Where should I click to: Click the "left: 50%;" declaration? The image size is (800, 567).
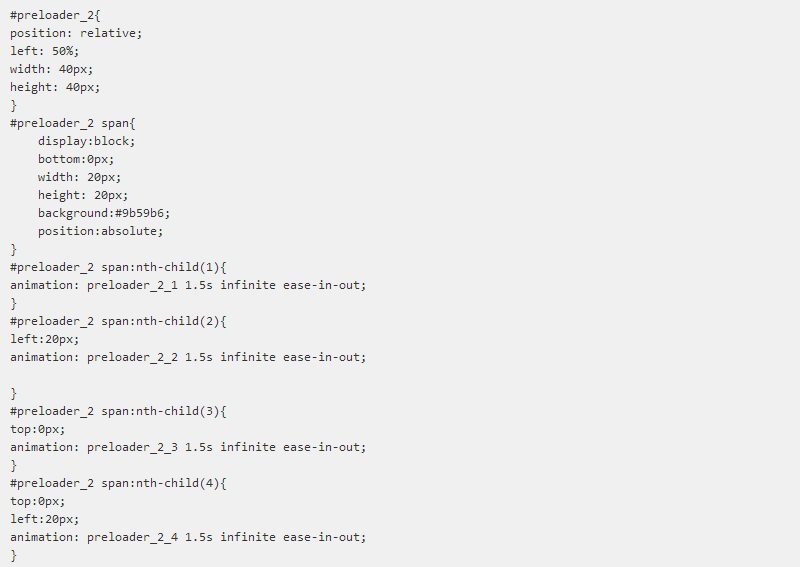44,51
